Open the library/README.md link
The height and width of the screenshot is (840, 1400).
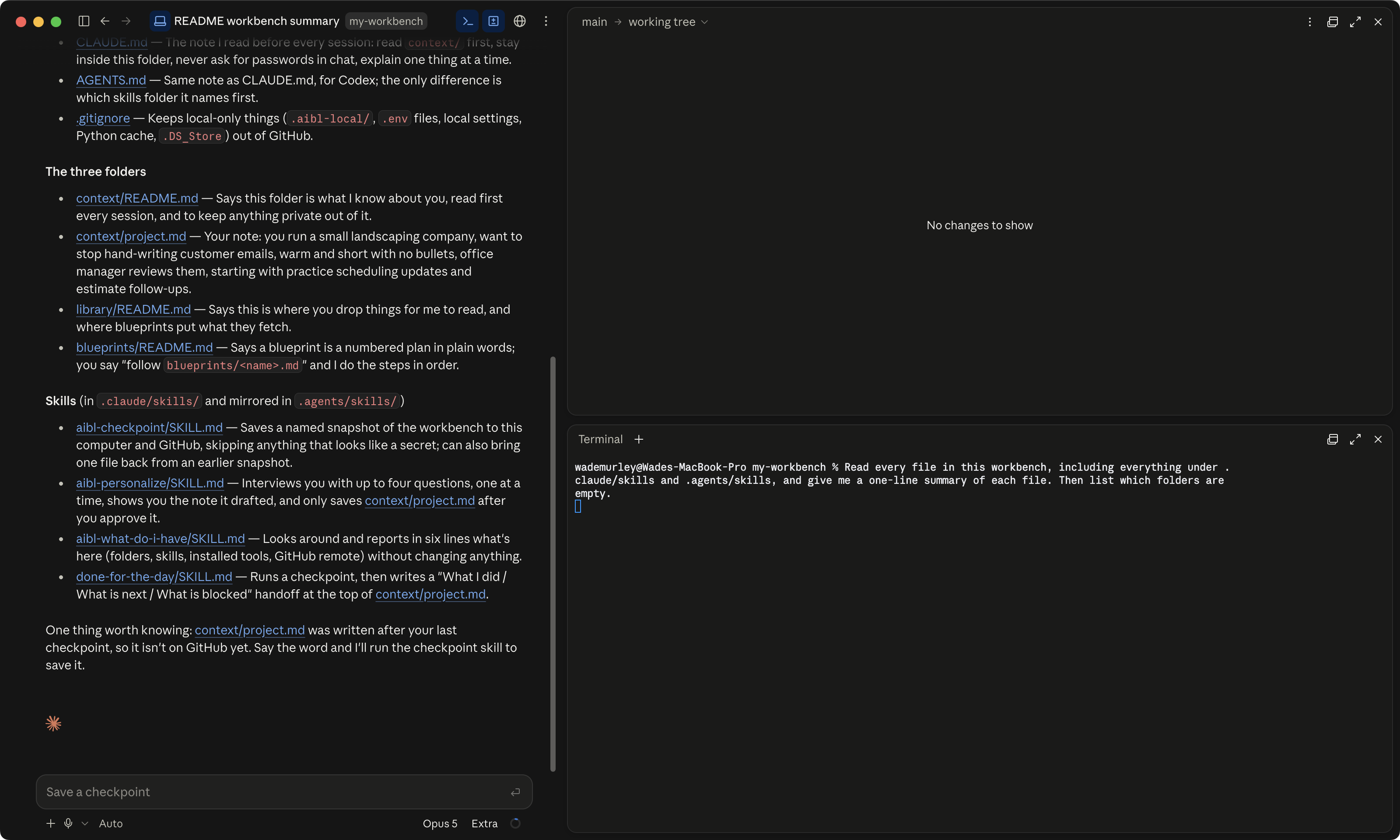(x=133, y=309)
